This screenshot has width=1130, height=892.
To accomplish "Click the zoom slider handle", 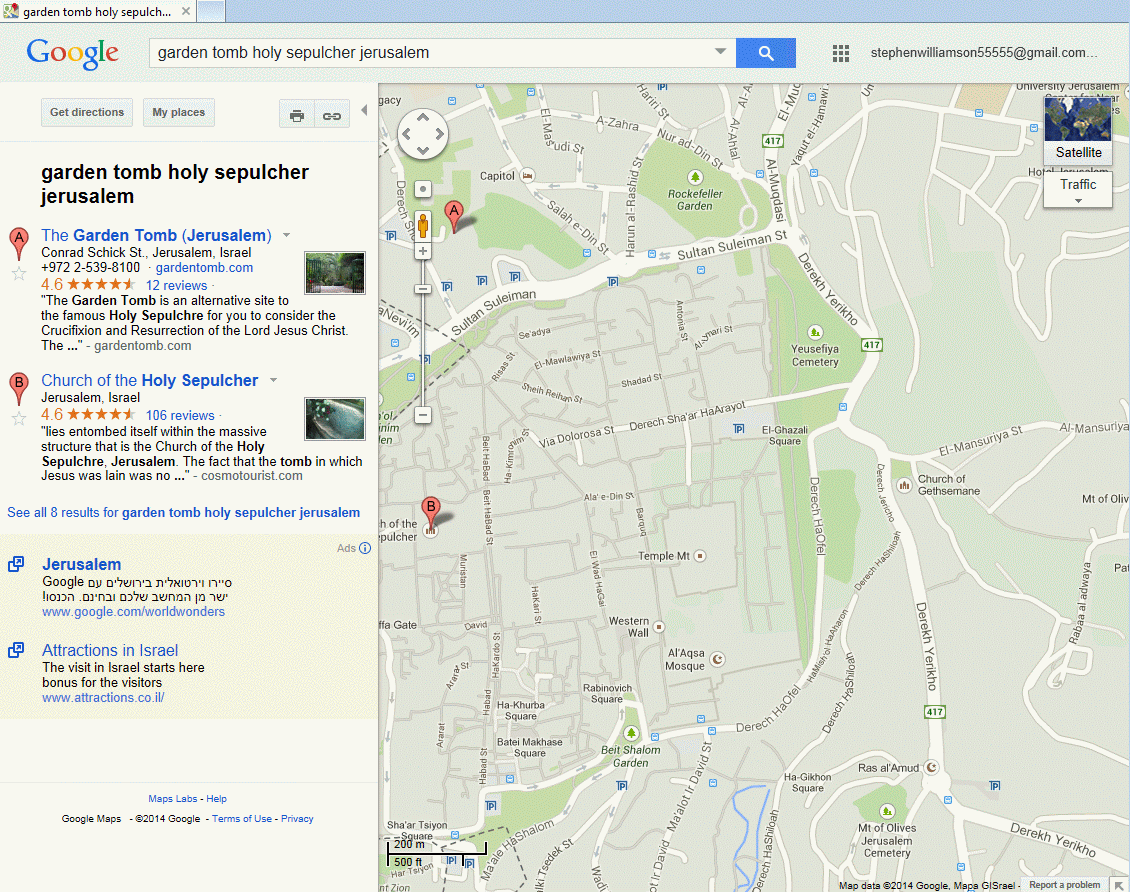I will click(423, 289).
